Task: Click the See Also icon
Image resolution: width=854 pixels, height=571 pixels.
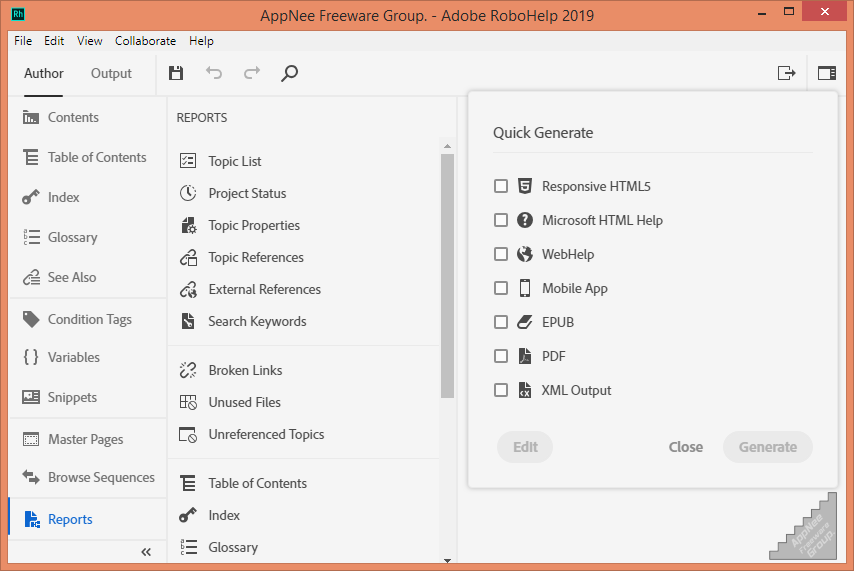Action: [x=31, y=277]
